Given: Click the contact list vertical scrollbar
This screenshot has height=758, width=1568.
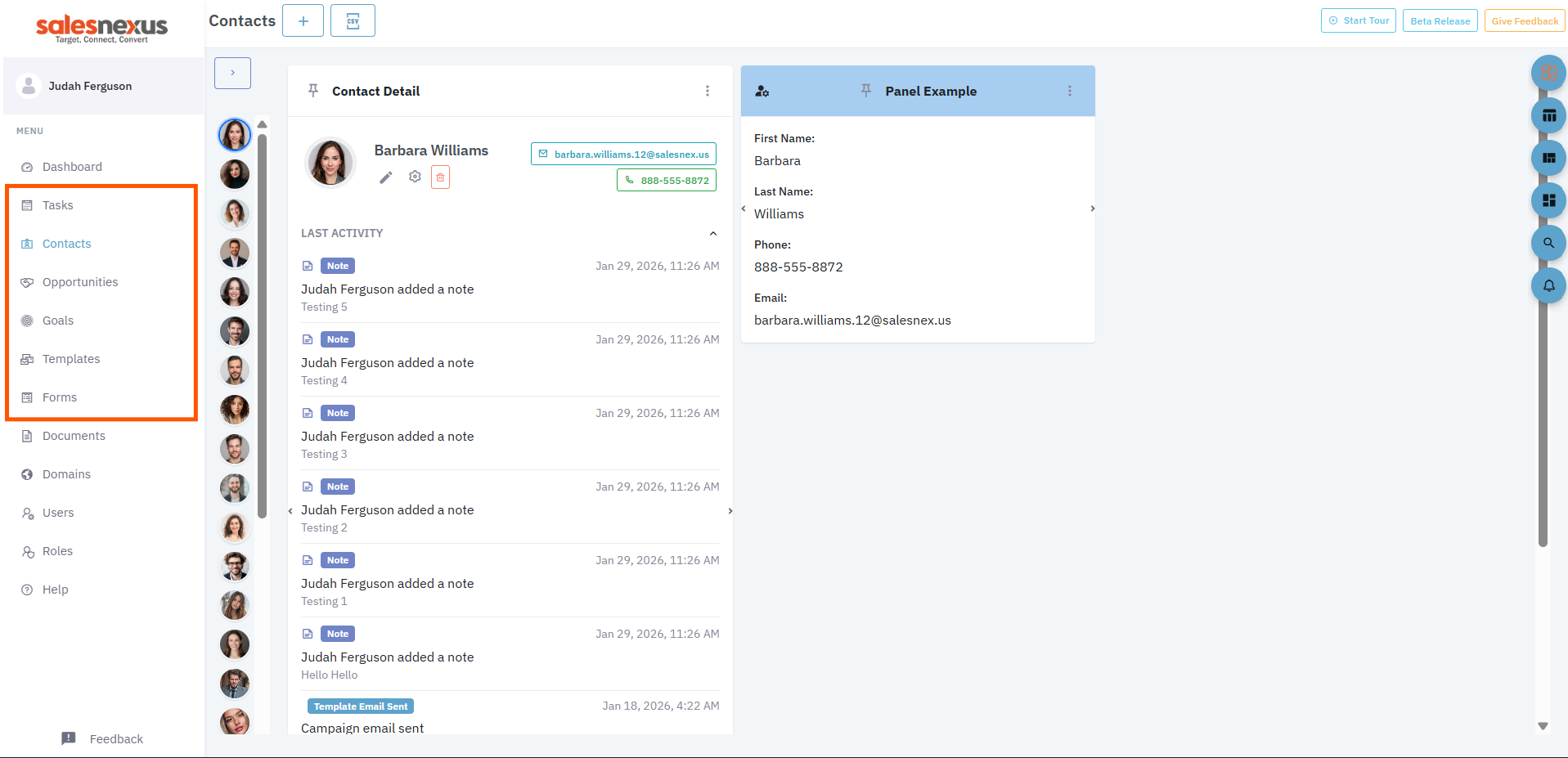Looking at the screenshot, I should (x=263, y=327).
